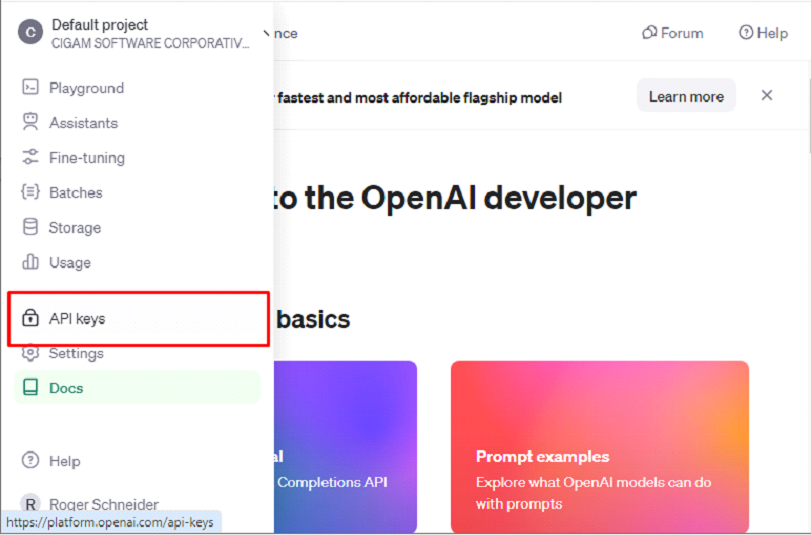This screenshot has height=535, width=811.
Task: Open the Playground terminal icon
Action: pyautogui.click(x=31, y=87)
